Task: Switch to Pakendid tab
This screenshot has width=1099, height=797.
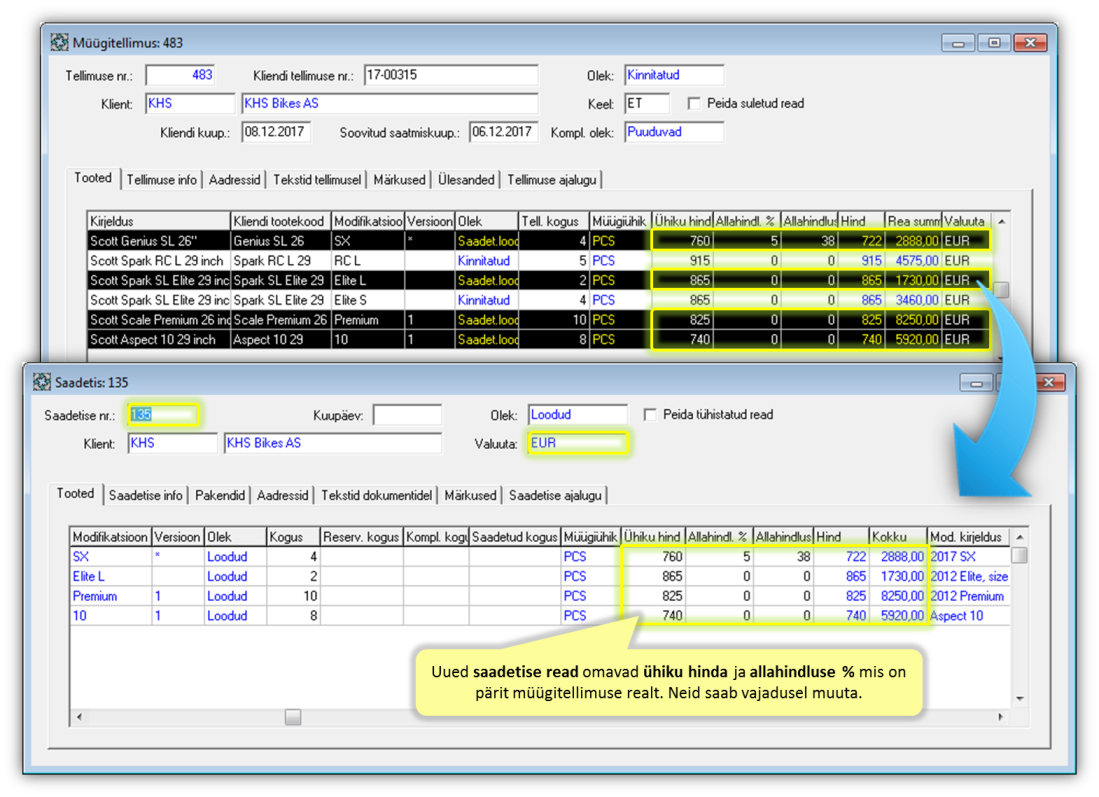Action: 219,496
